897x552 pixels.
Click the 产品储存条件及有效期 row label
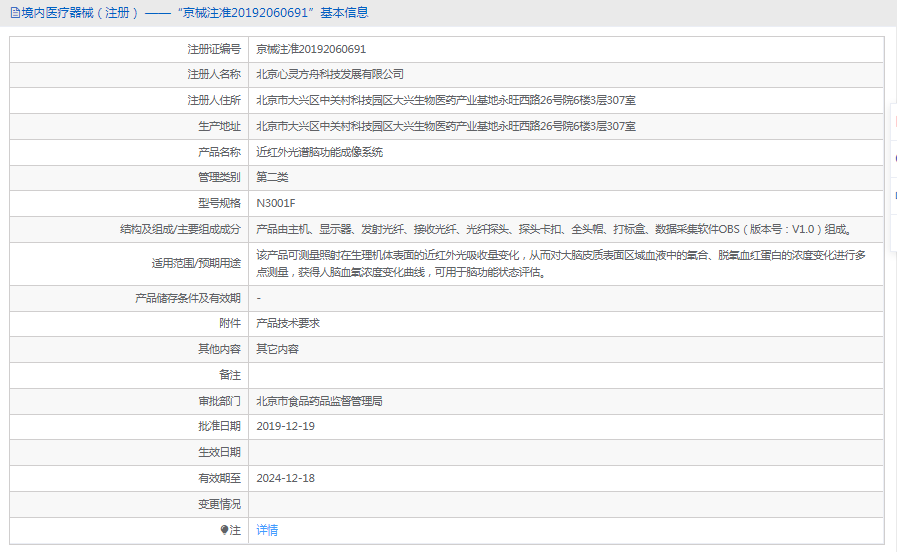click(188, 298)
